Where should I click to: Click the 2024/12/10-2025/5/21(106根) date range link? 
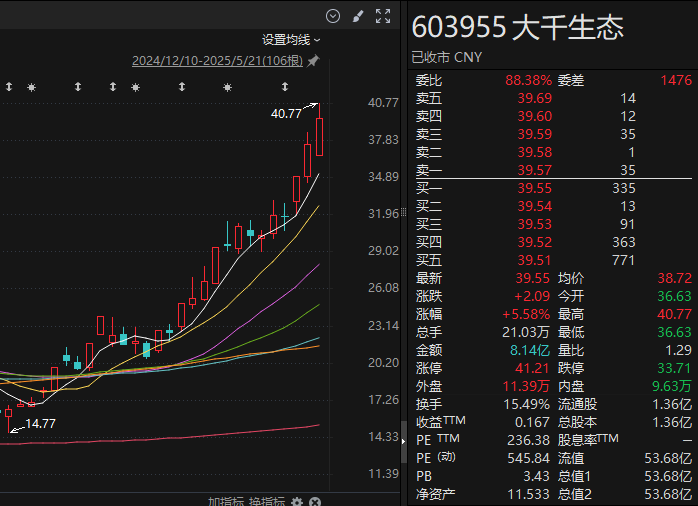point(217,61)
